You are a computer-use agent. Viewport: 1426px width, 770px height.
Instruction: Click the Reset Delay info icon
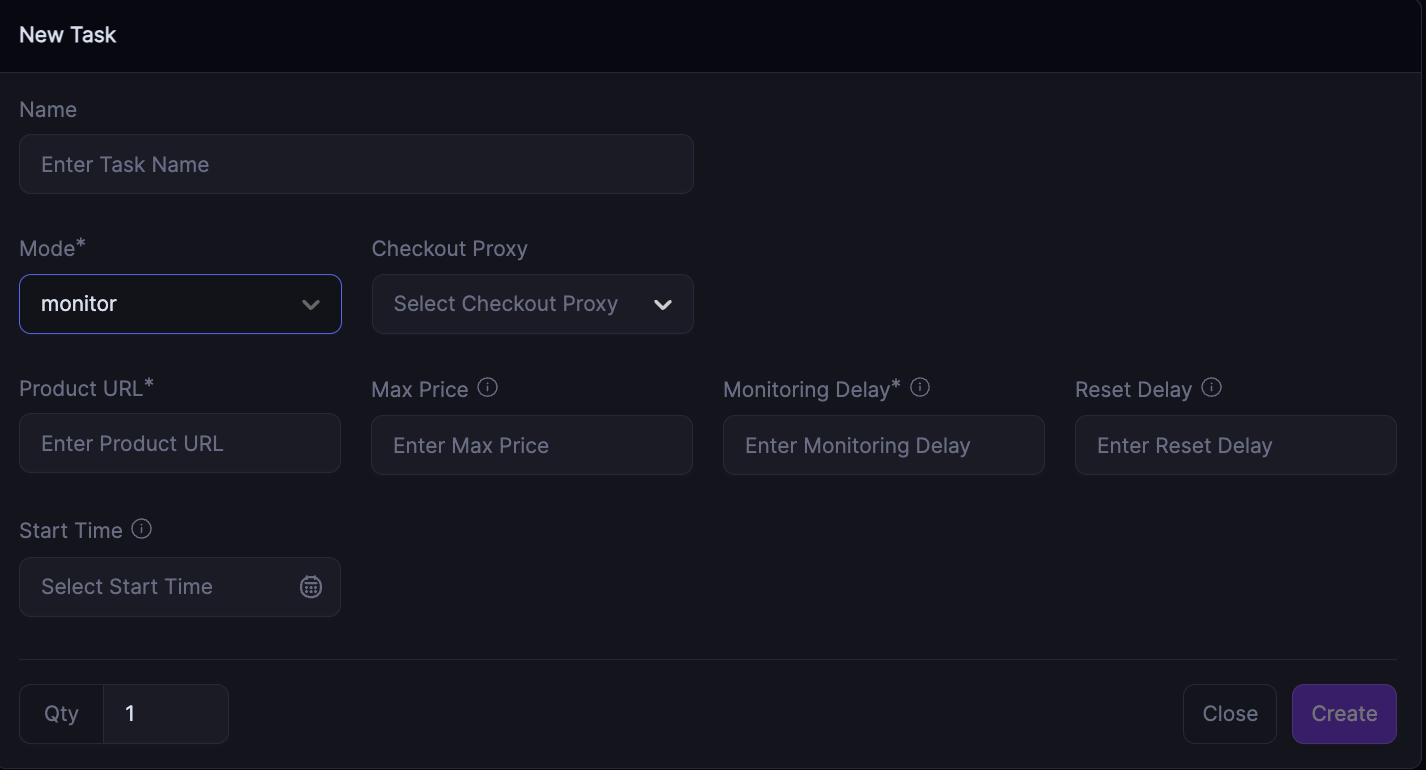point(1211,388)
